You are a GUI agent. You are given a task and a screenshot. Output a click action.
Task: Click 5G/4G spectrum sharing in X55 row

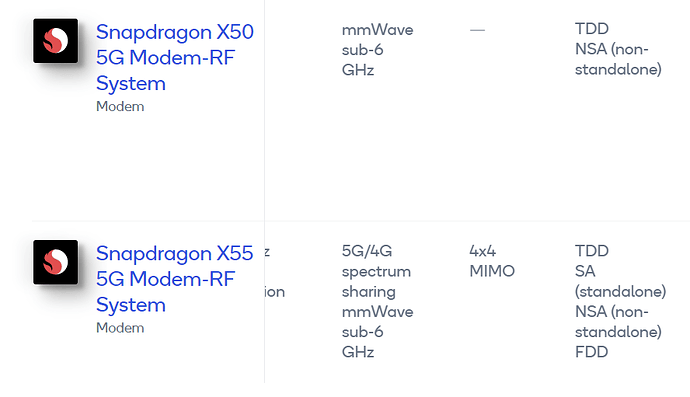(376, 271)
